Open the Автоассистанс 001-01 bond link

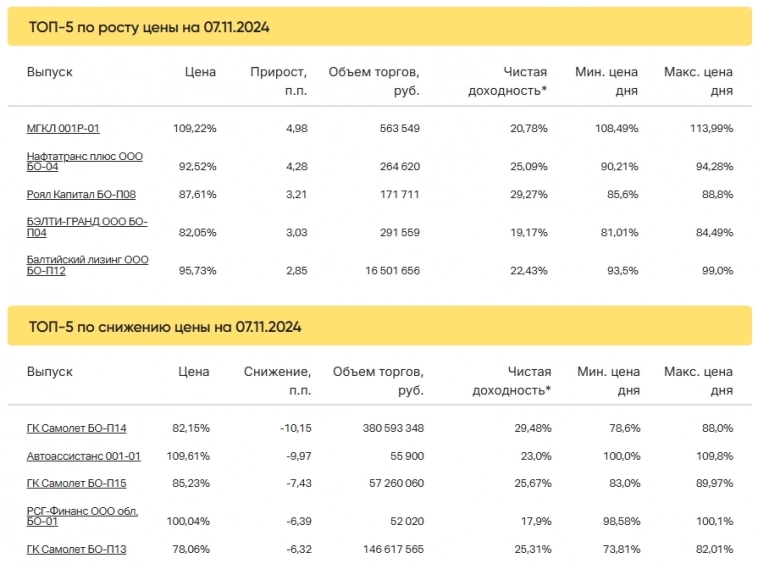(83, 456)
